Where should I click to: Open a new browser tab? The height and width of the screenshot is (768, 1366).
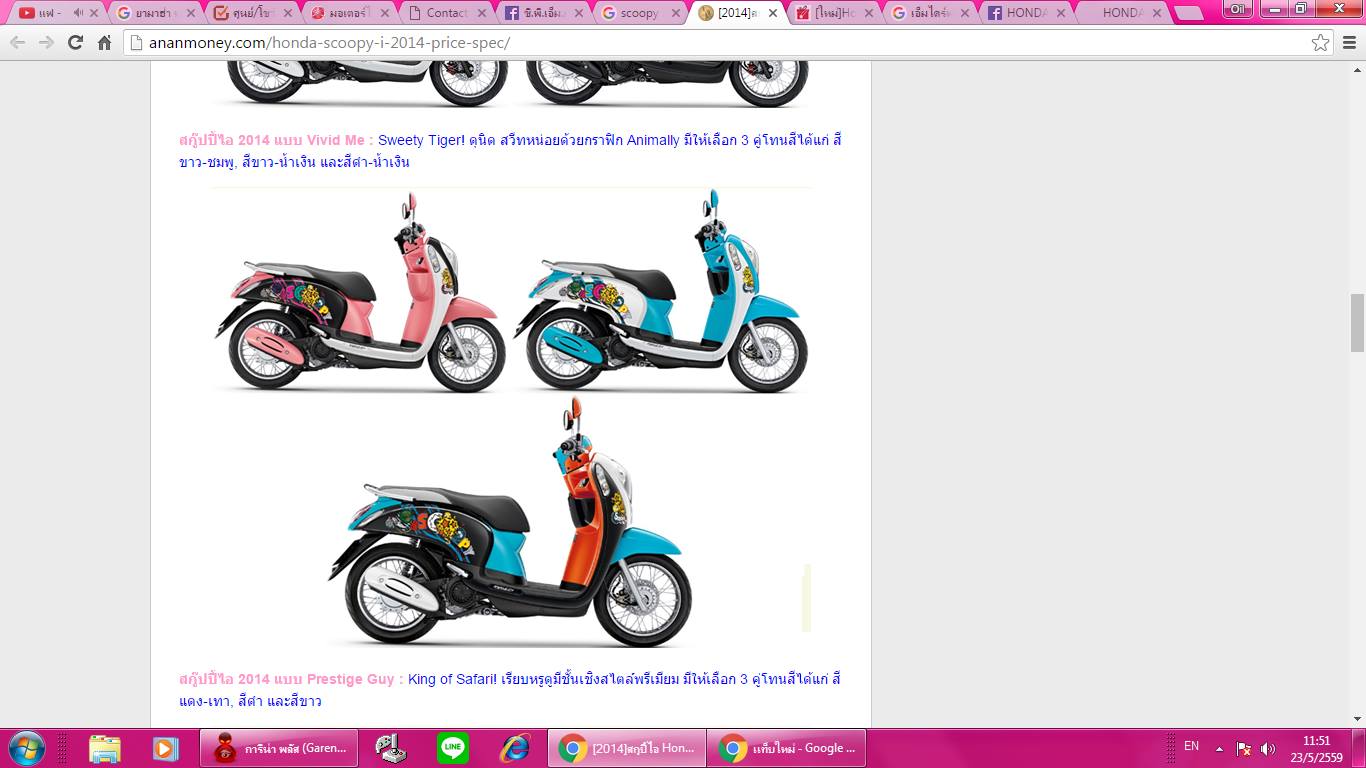tap(1188, 14)
